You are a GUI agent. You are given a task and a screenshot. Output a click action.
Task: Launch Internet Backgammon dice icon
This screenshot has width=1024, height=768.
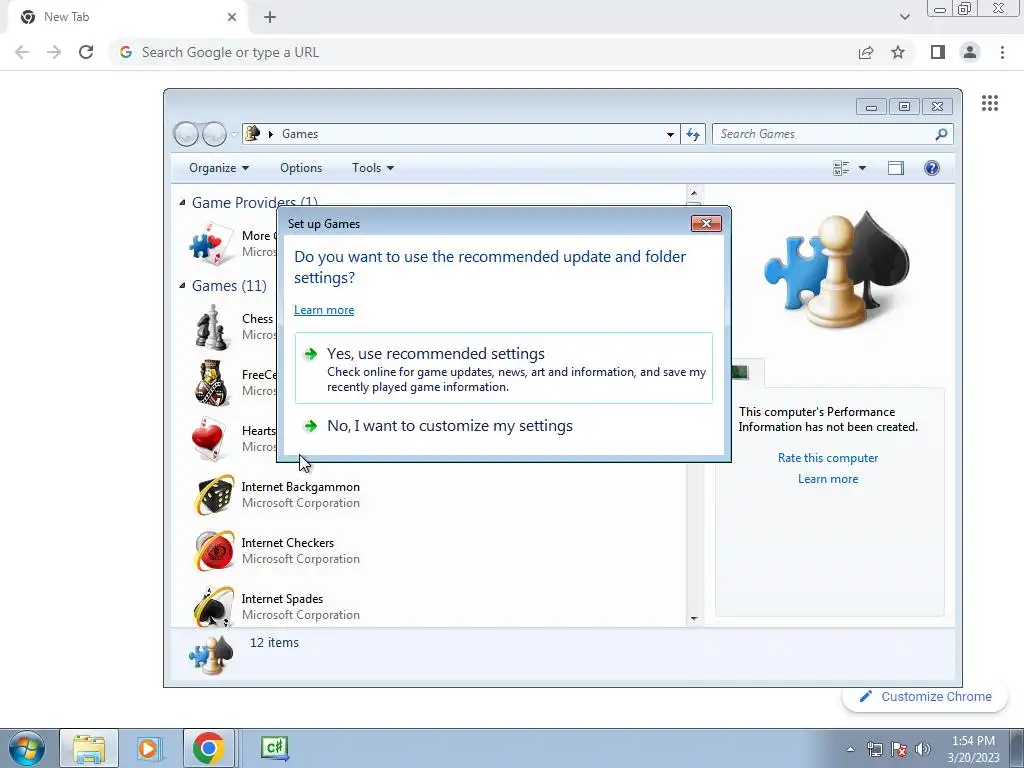[x=214, y=495]
